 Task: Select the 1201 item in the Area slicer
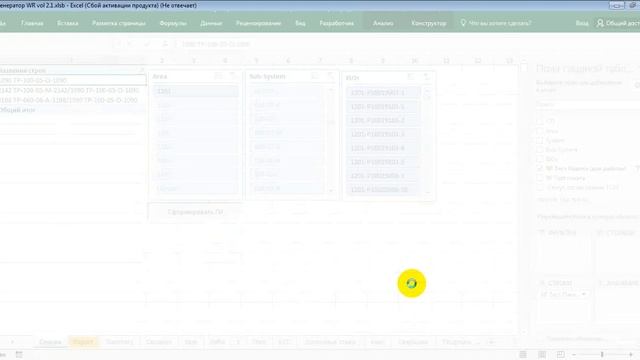coord(196,91)
